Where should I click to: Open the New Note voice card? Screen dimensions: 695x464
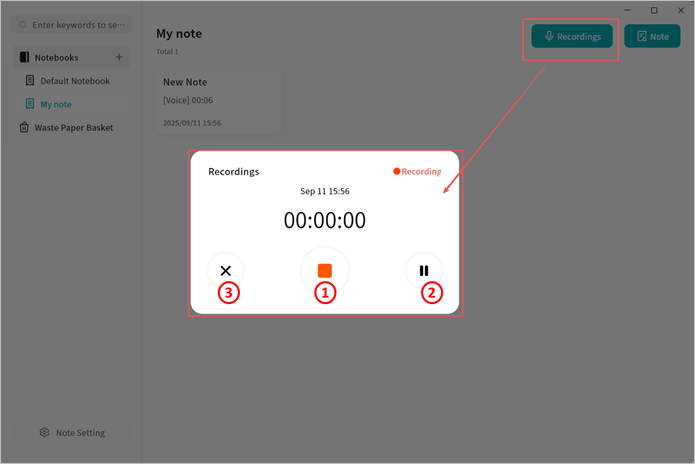click(x=218, y=101)
